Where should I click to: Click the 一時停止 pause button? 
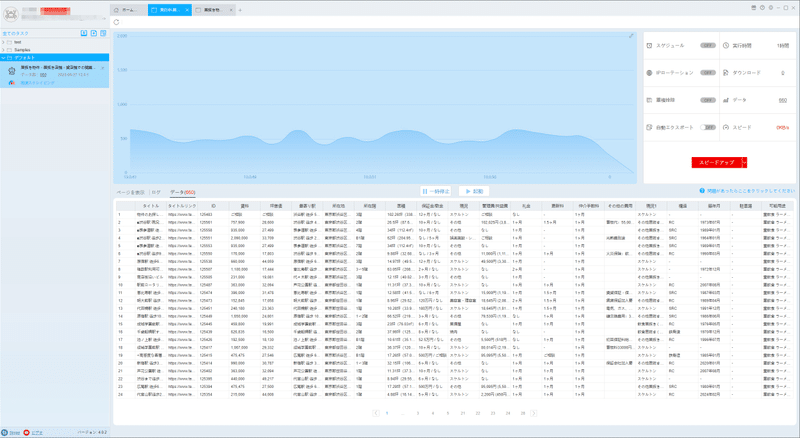coord(436,191)
